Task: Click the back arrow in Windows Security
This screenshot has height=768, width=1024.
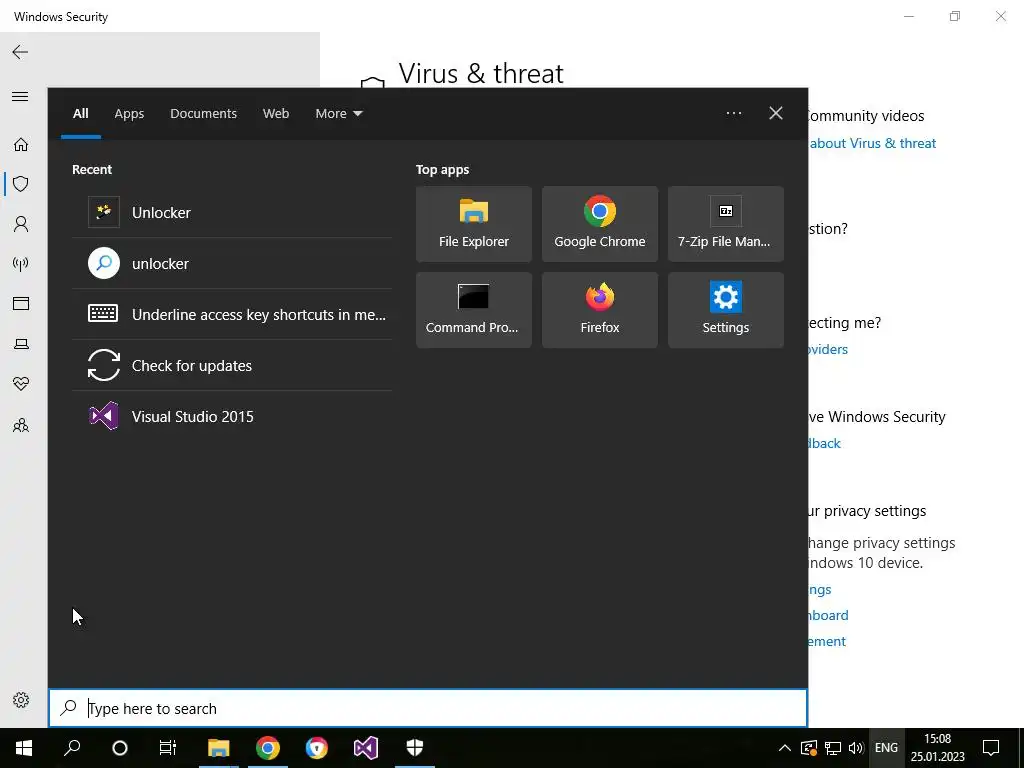Action: (20, 52)
